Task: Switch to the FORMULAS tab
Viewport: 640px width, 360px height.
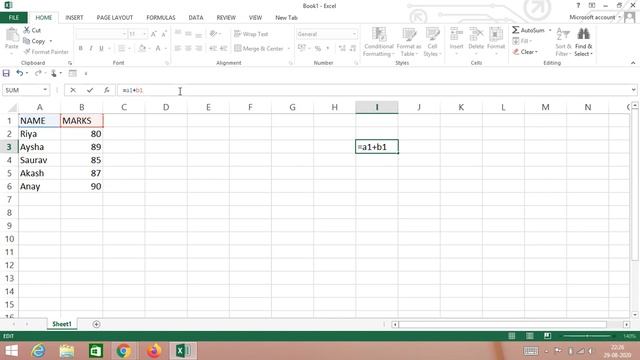Action: click(x=161, y=18)
